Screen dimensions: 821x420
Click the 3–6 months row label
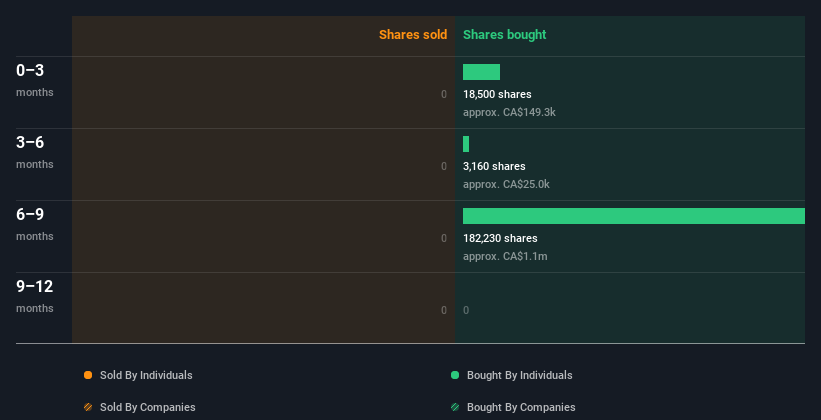click(35, 152)
